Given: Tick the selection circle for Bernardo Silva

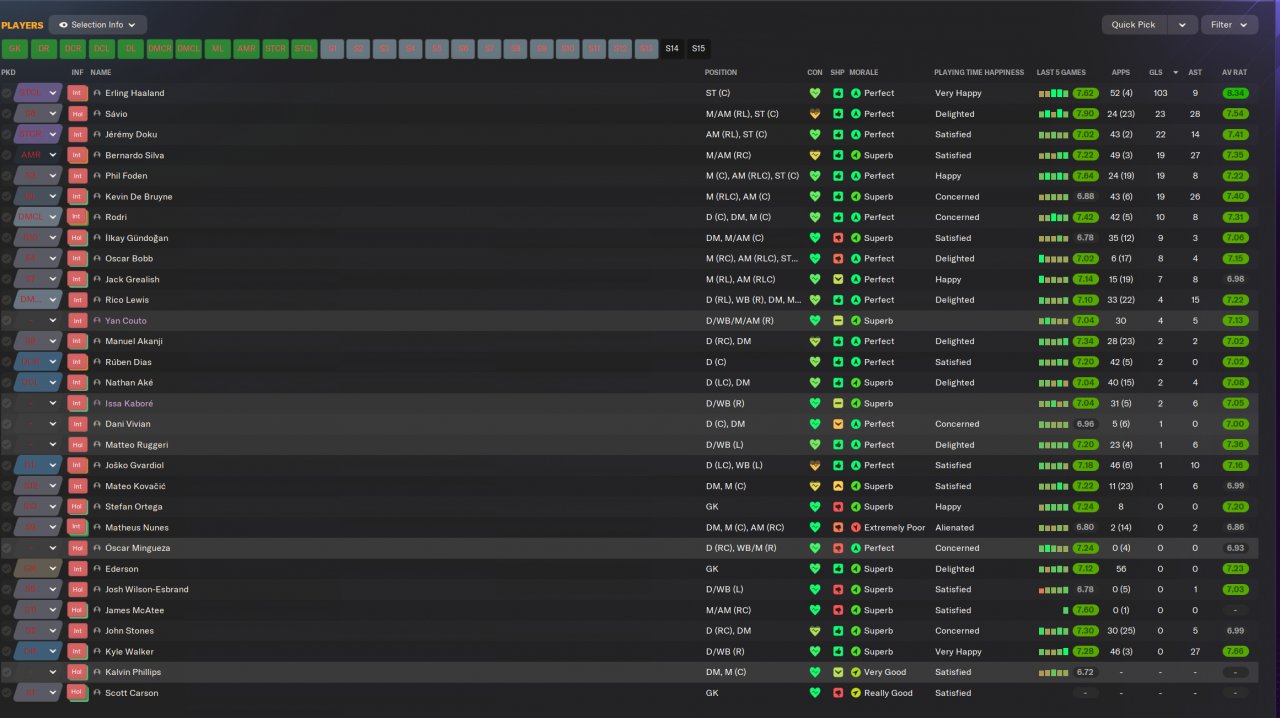Looking at the screenshot, I should point(7,155).
